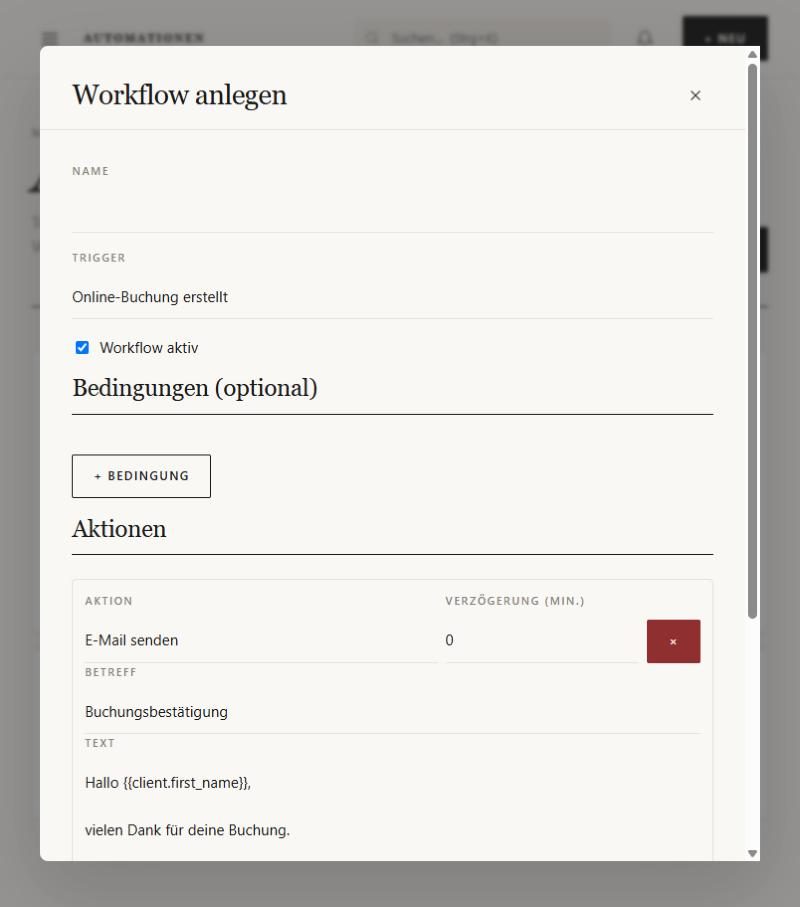Screen dimensions: 800x907
Task: Click the dialog scrollbar down arrow
Action: [752, 853]
